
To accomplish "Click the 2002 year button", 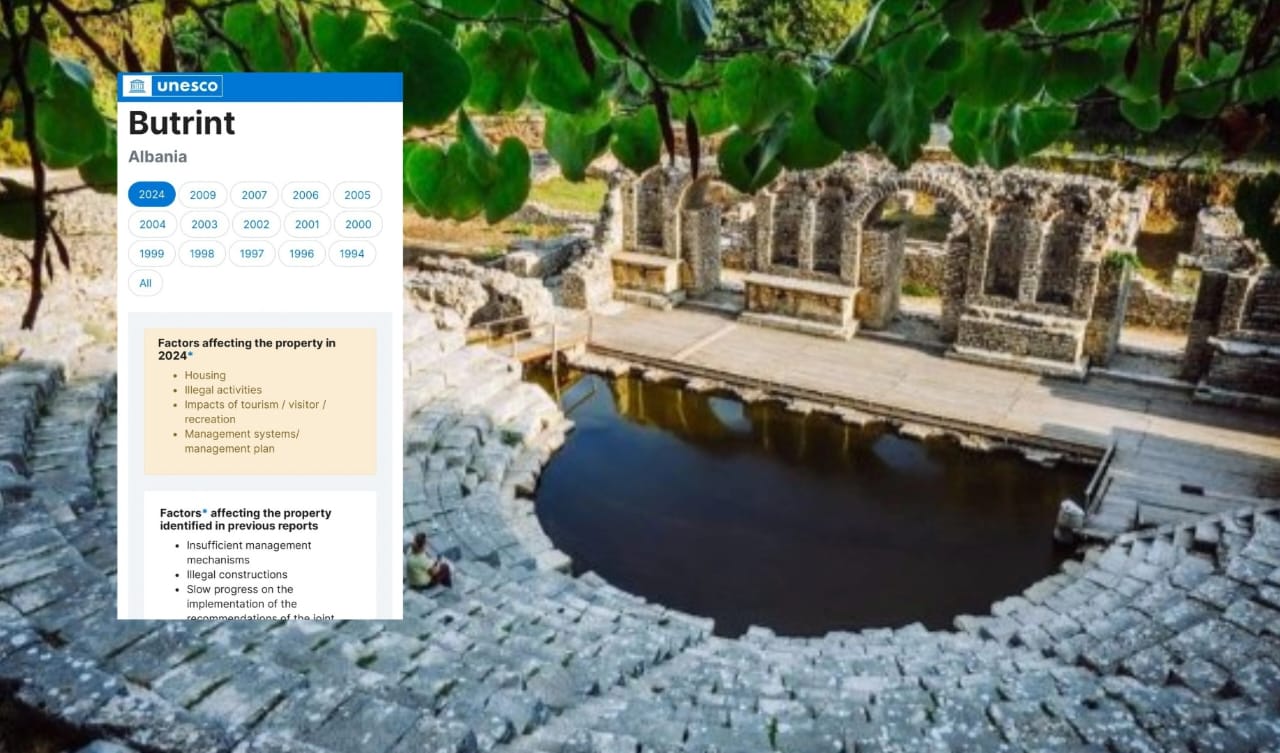I will [256, 224].
